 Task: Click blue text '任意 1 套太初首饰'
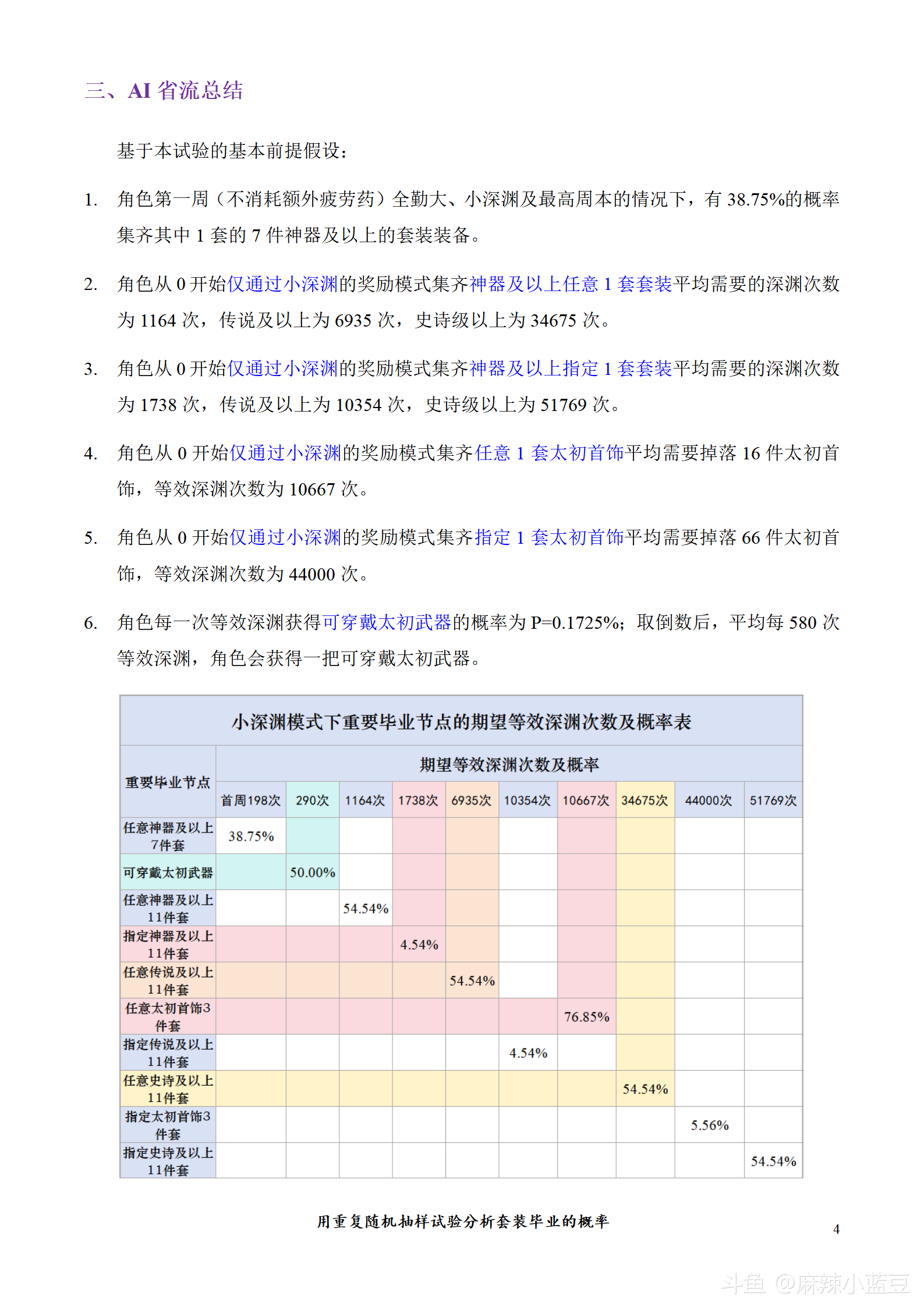point(549,453)
